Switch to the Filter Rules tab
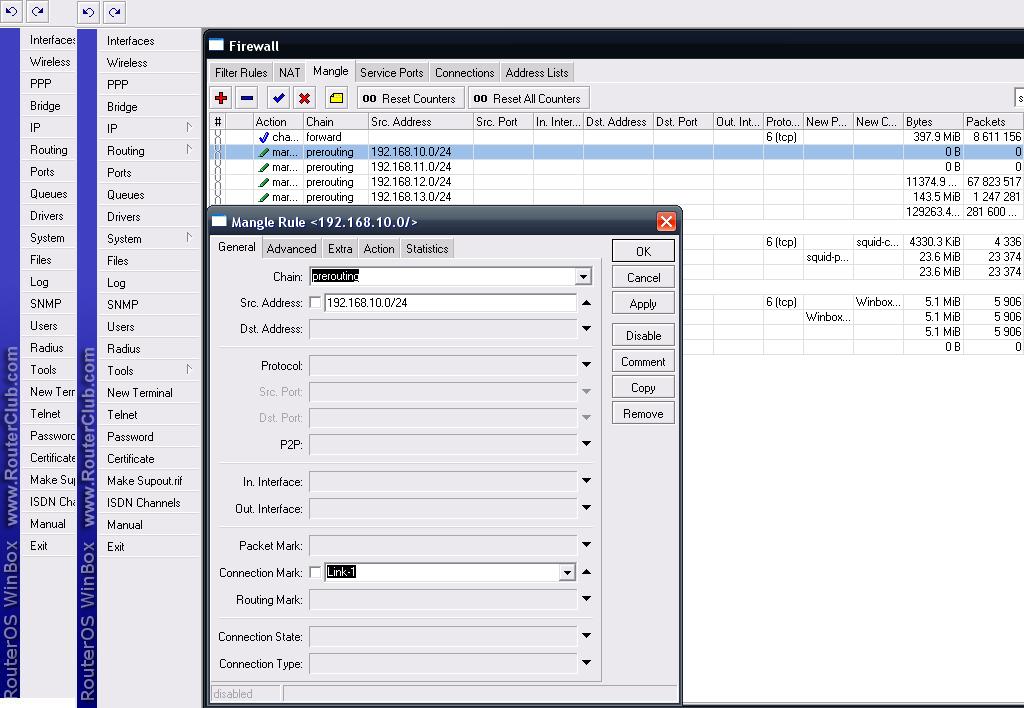Image resolution: width=1024 pixels, height=708 pixels. 241,72
